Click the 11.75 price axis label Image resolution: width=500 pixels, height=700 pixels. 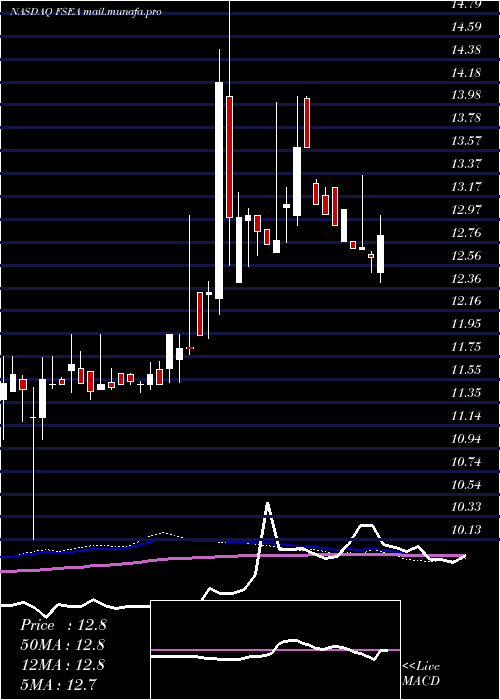click(467, 347)
